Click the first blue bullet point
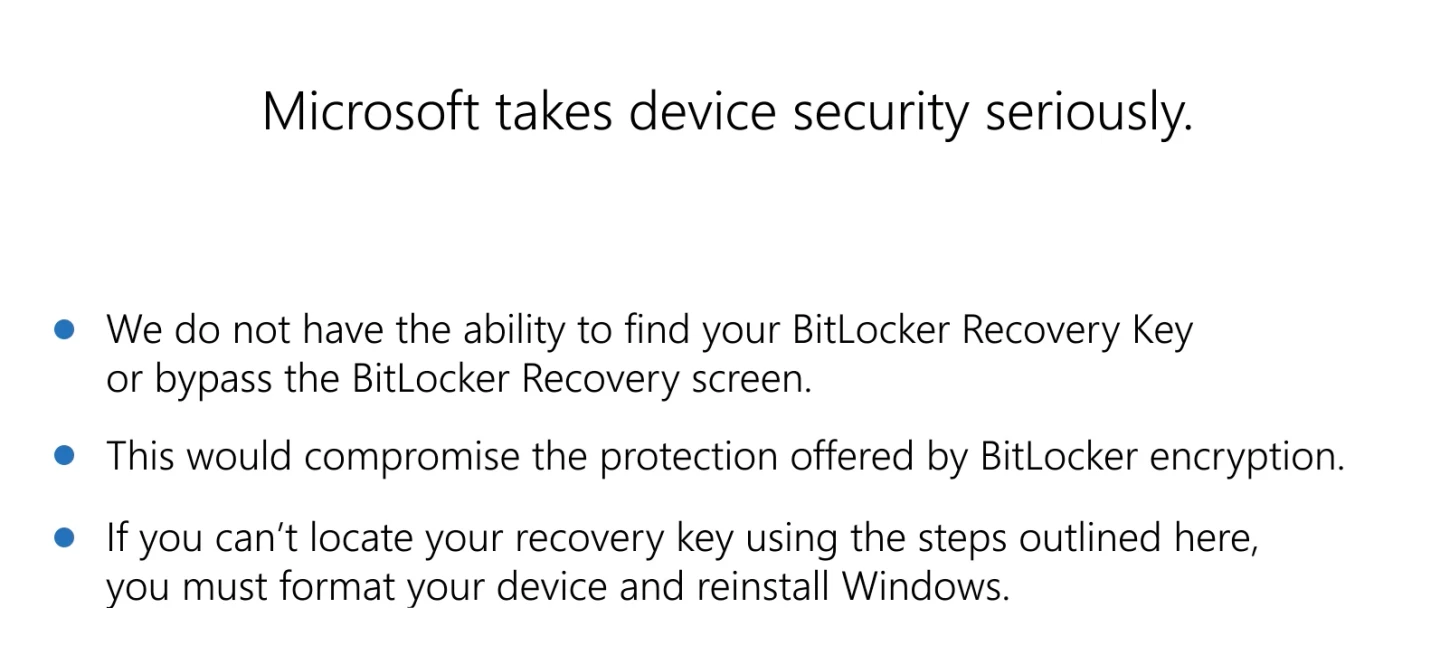The height and width of the screenshot is (646, 1440). [65, 329]
